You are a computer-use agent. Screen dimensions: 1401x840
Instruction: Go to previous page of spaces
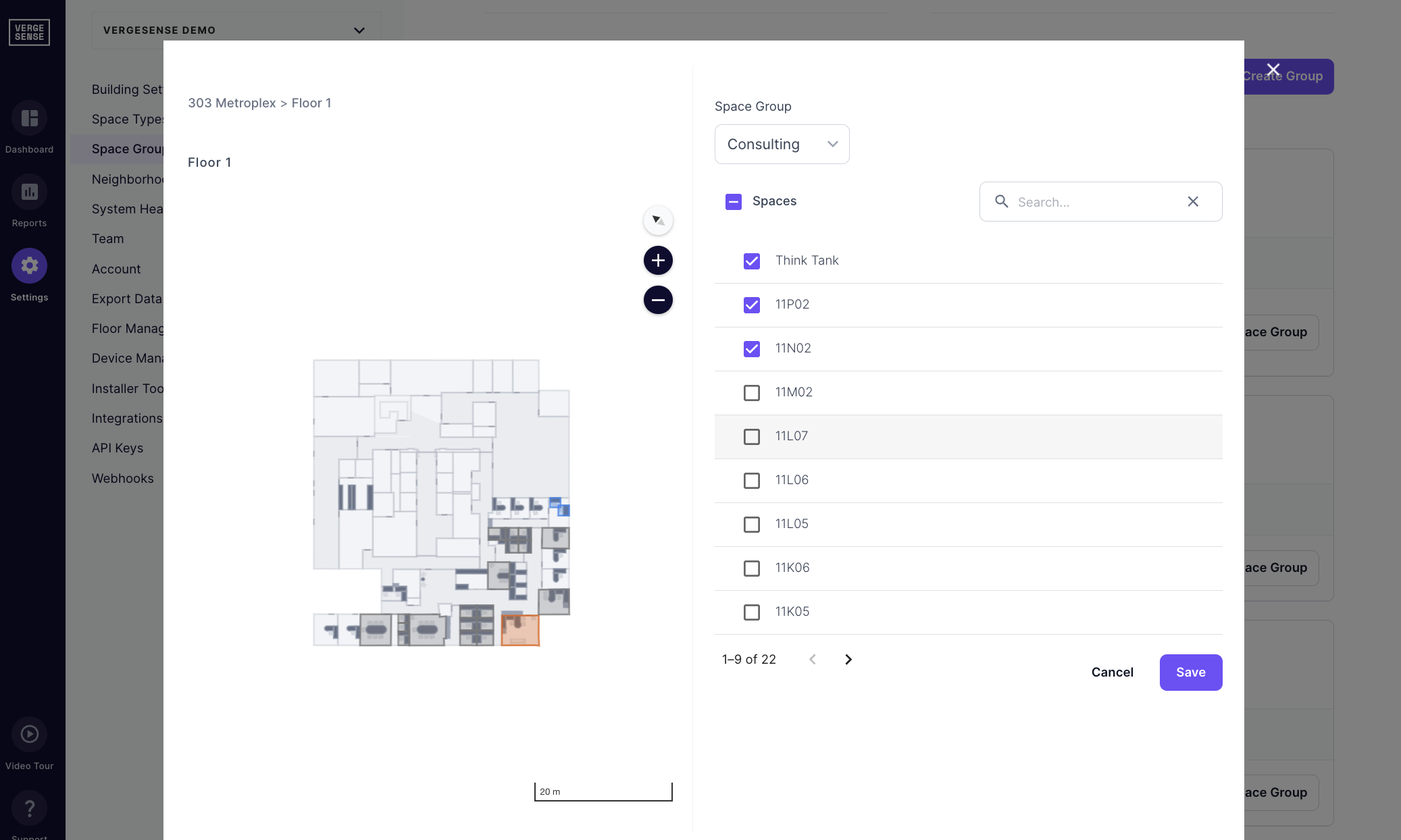813,659
